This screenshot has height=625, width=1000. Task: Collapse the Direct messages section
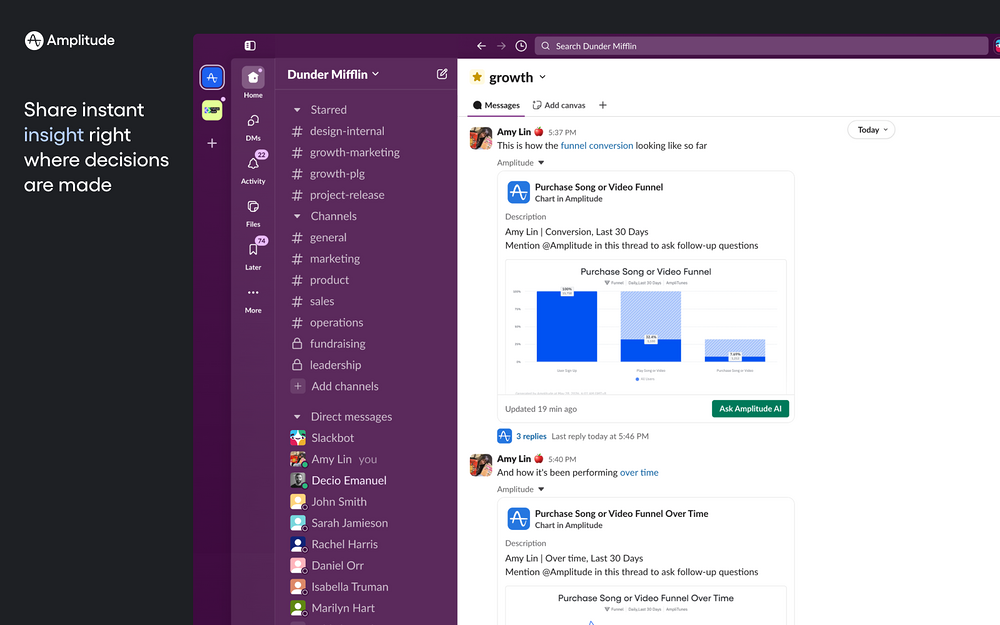point(297,416)
